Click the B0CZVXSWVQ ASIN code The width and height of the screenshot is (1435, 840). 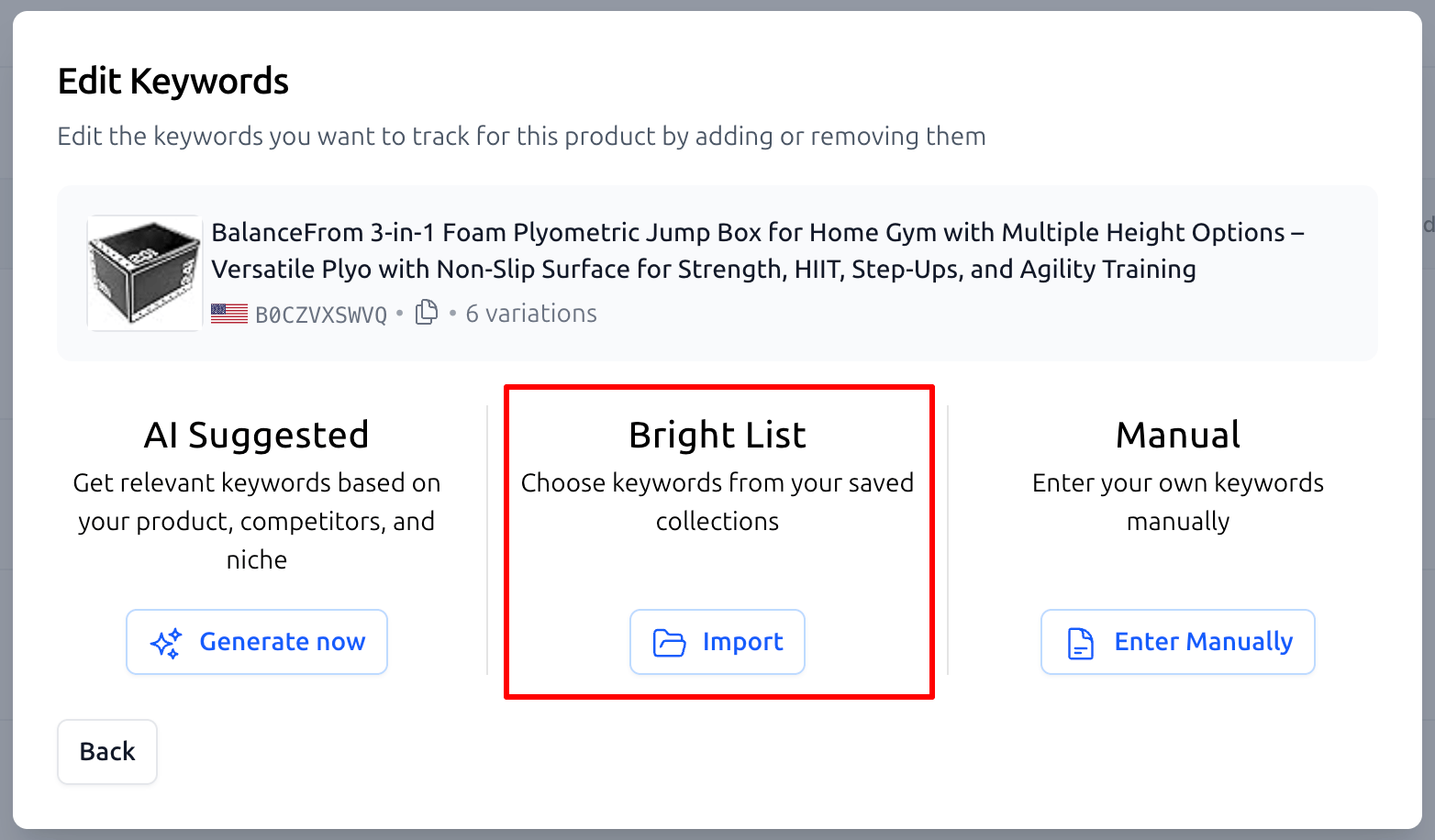[321, 315]
